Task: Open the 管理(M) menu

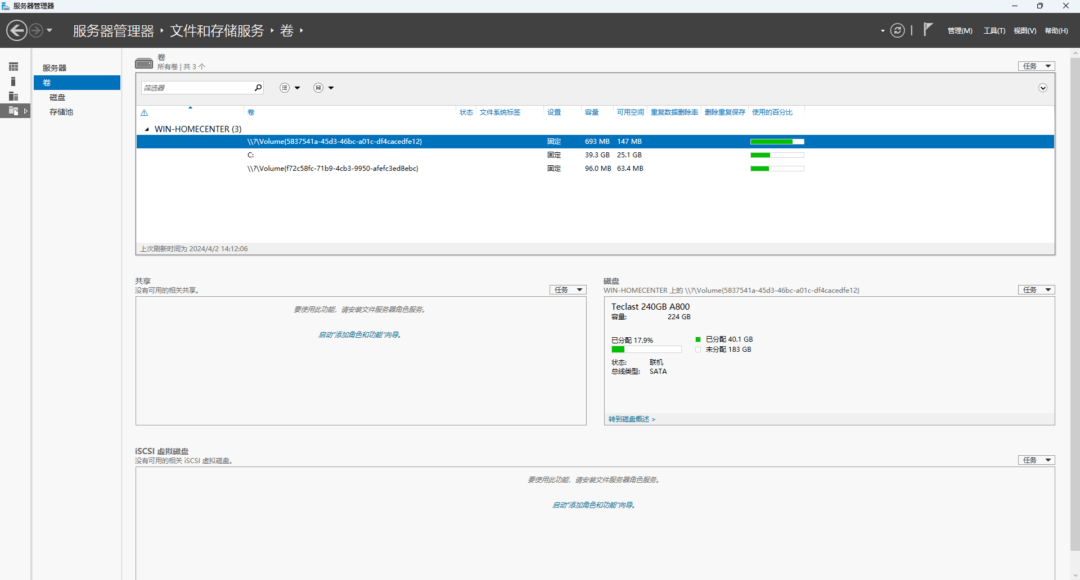Action: tap(959, 31)
